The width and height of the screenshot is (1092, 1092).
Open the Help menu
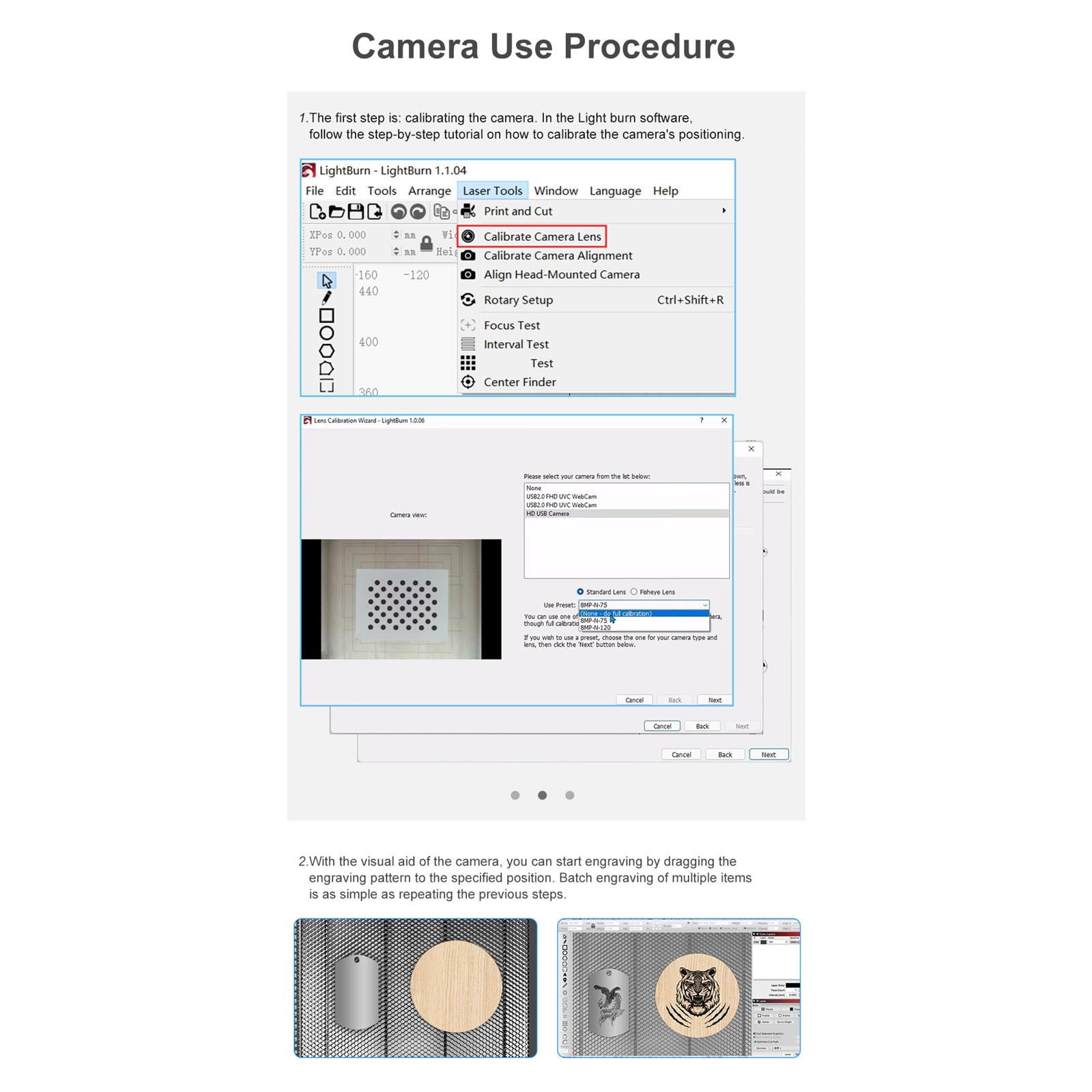pos(665,191)
